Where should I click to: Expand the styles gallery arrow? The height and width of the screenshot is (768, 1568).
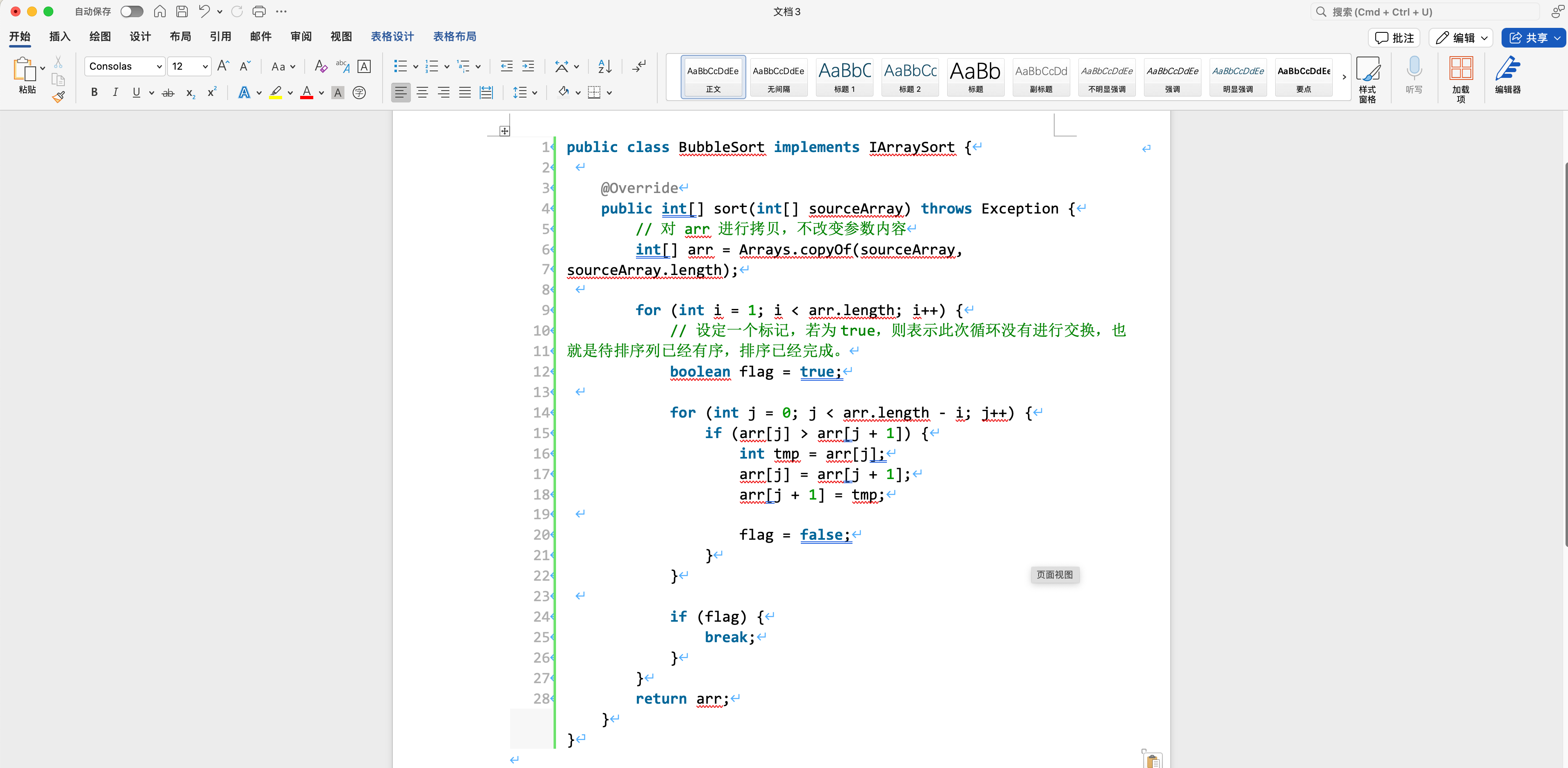click(1344, 77)
